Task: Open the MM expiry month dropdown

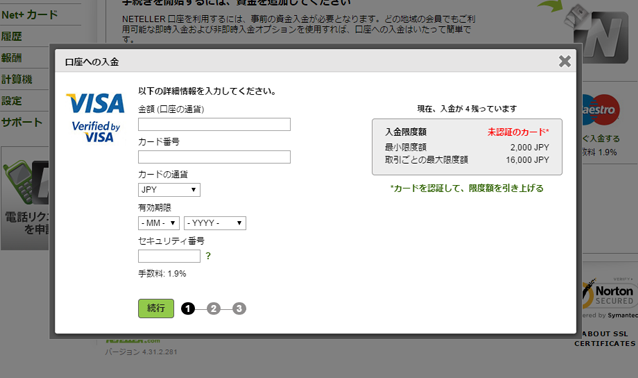Action: (159, 223)
